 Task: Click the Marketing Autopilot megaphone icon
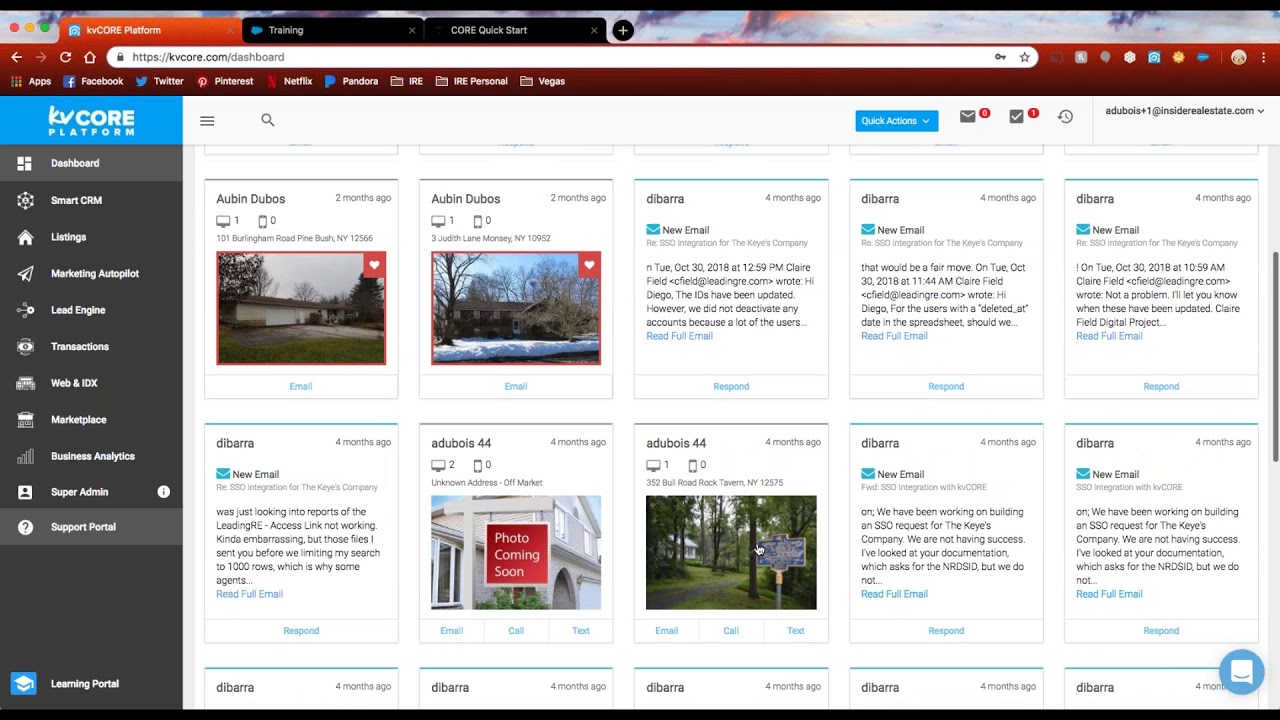[x=25, y=273]
